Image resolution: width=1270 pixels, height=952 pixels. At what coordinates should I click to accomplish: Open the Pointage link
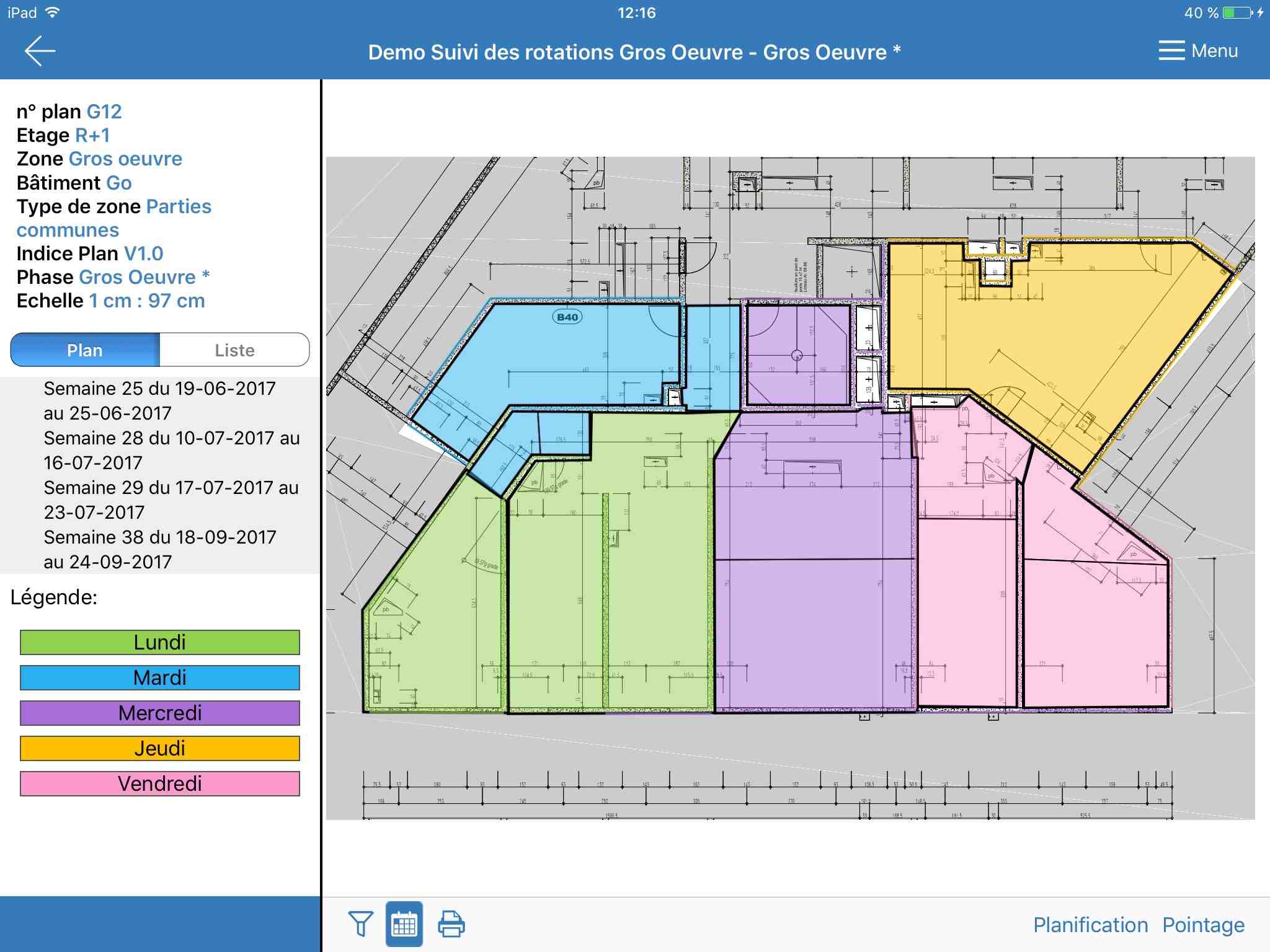click(1203, 925)
